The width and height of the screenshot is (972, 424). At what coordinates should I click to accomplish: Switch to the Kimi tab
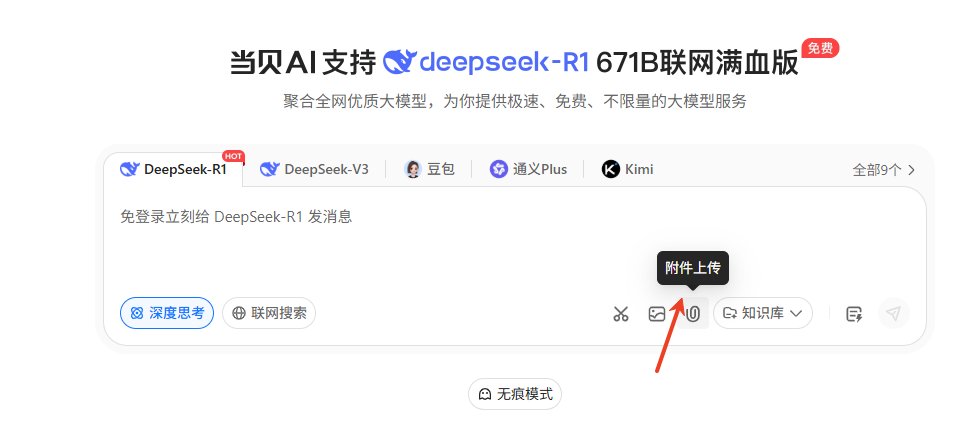pyautogui.click(x=627, y=169)
